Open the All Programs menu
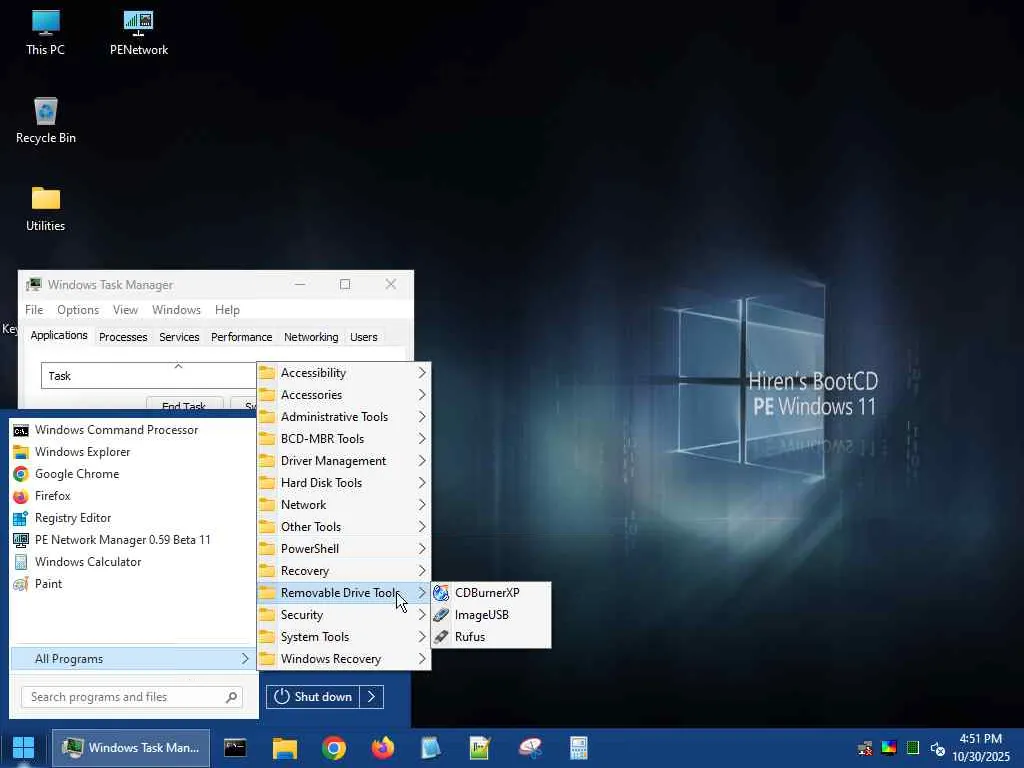 pos(133,659)
